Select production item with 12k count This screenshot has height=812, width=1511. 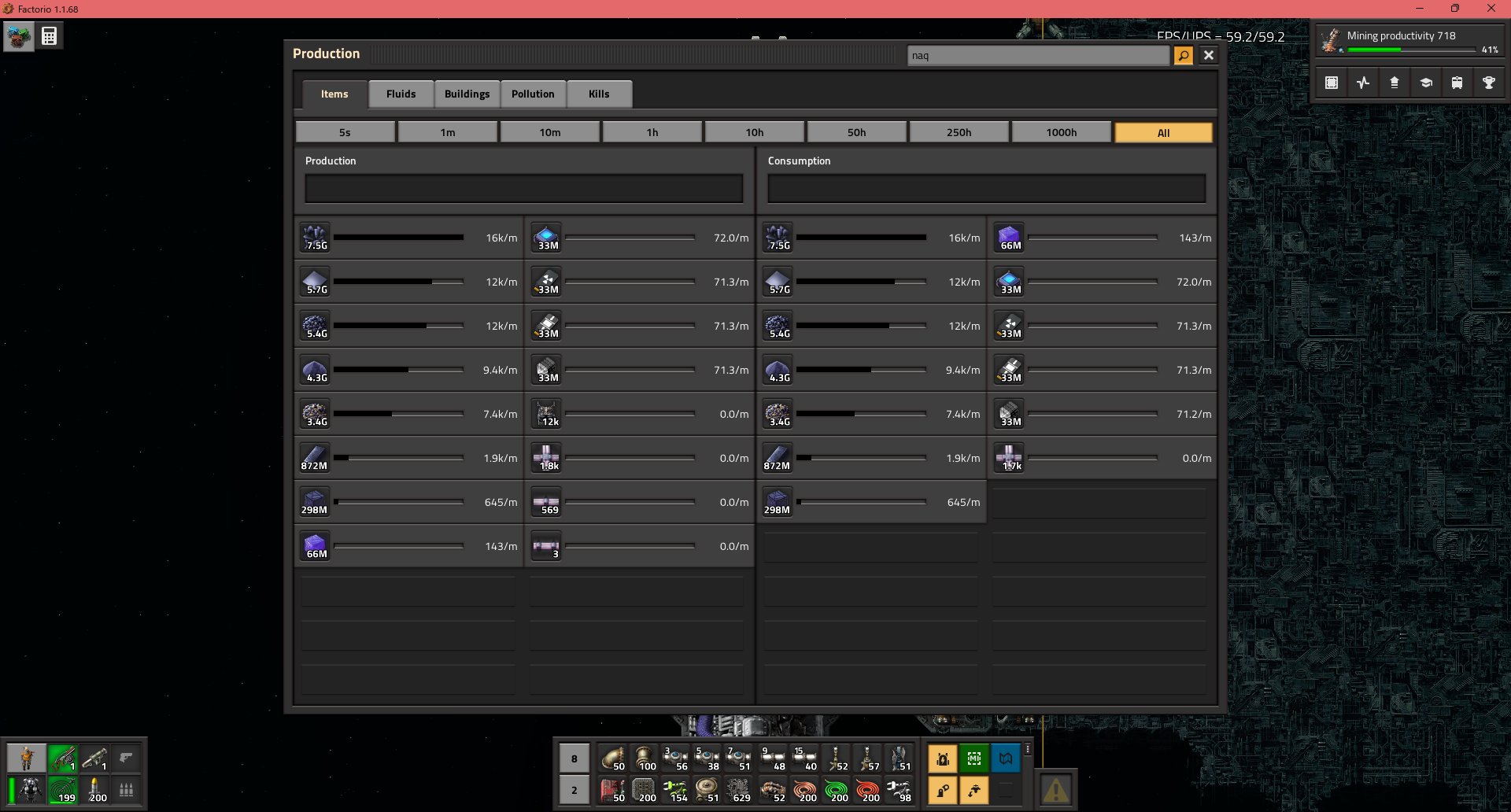(x=546, y=414)
